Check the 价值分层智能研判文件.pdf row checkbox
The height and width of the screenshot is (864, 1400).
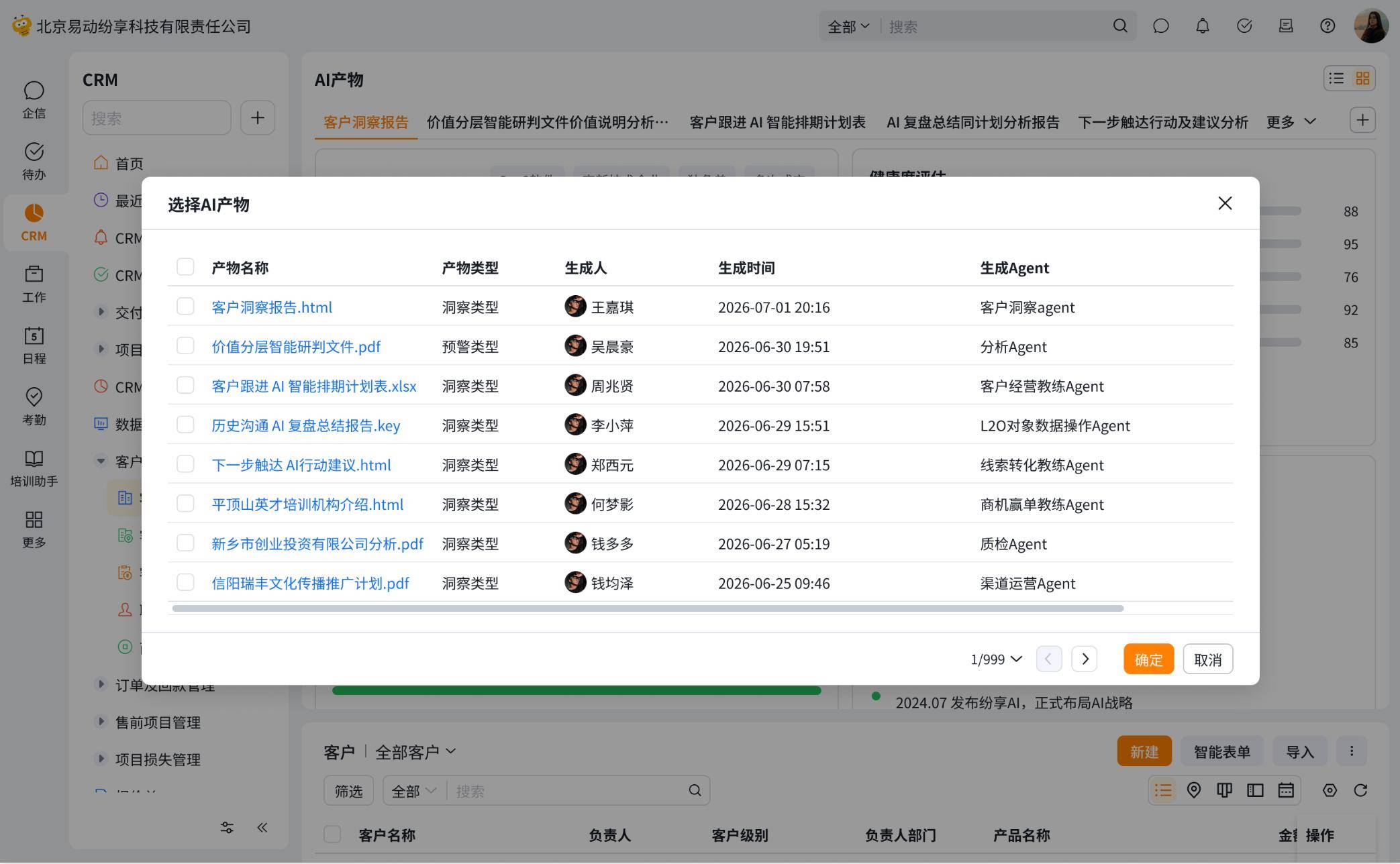pyautogui.click(x=185, y=346)
